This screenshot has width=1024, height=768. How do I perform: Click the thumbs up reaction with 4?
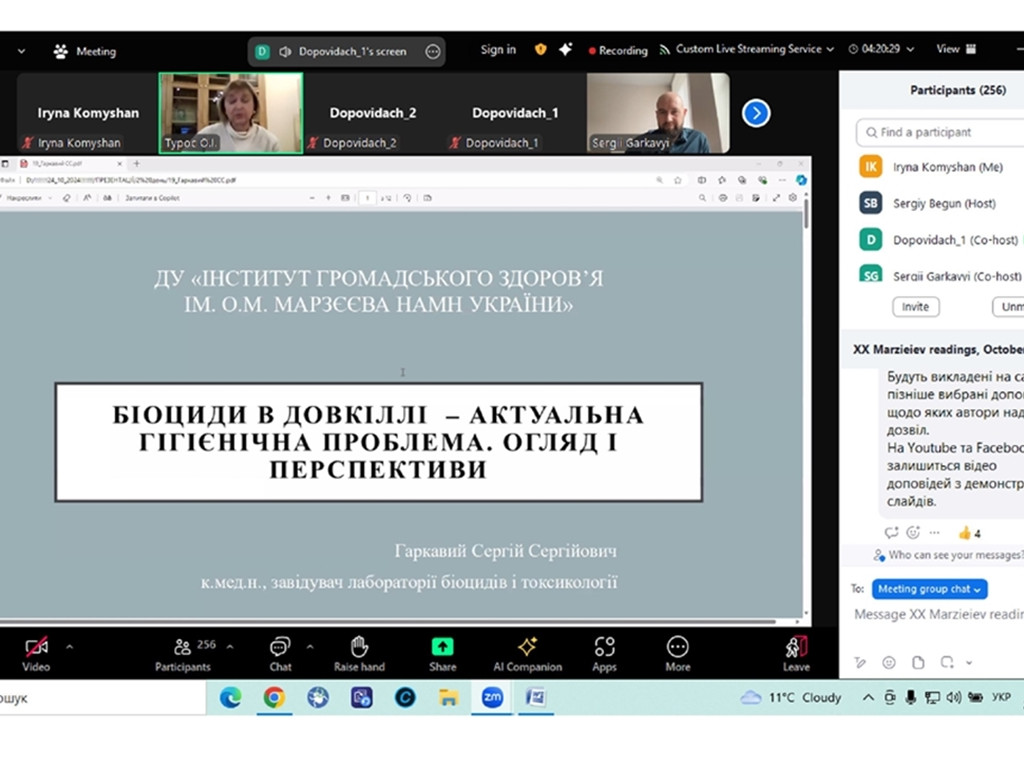970,534
